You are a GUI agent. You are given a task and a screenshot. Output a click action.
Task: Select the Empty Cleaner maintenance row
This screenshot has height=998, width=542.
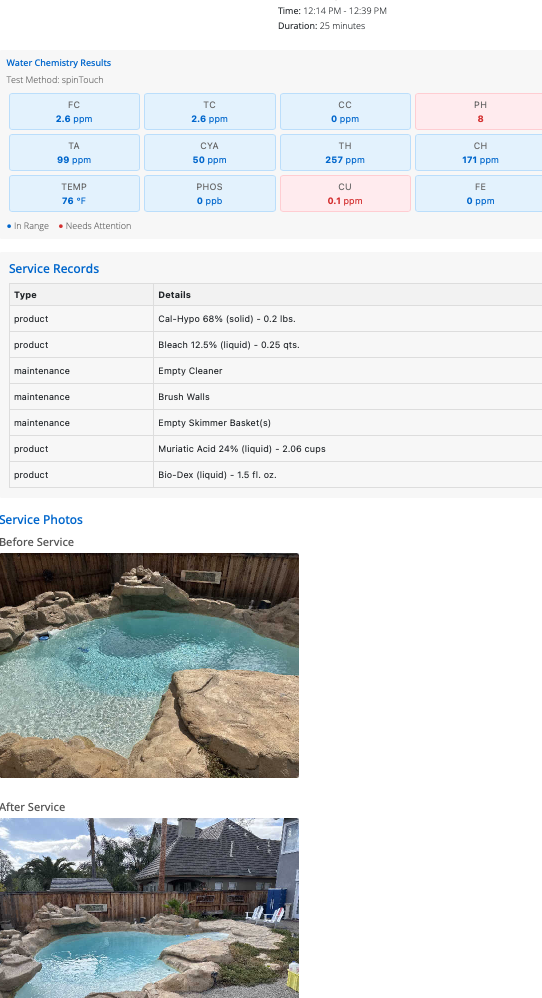pyautogui.click(x=275, y=371)
